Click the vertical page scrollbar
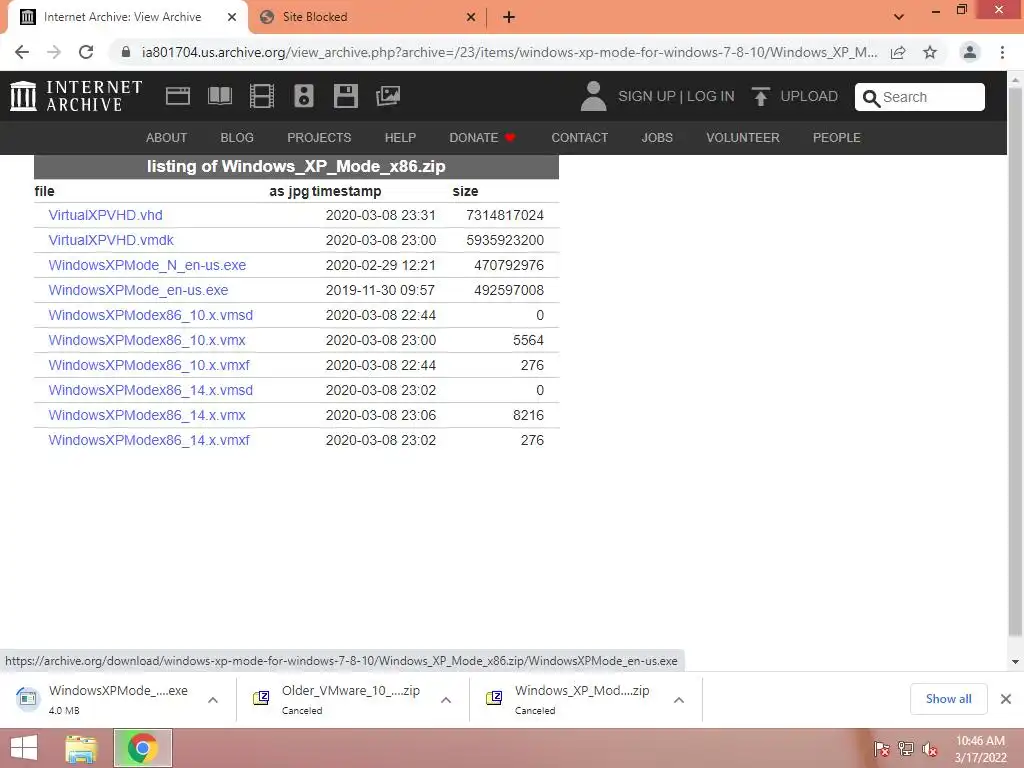The height and width of the screenshot is (768, 1024). [x=1015, y=360]
